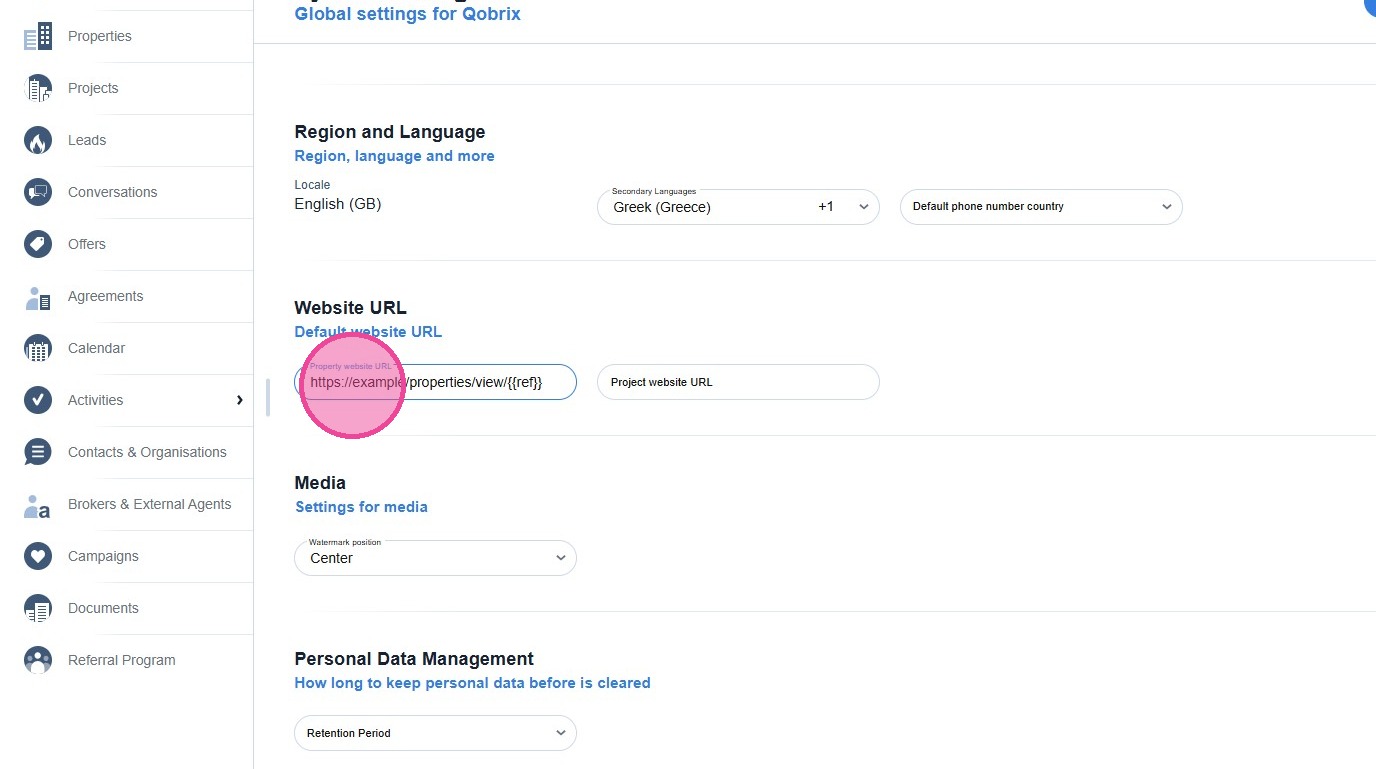
Task: Select Documents menu item
Action: click(103, 608)
